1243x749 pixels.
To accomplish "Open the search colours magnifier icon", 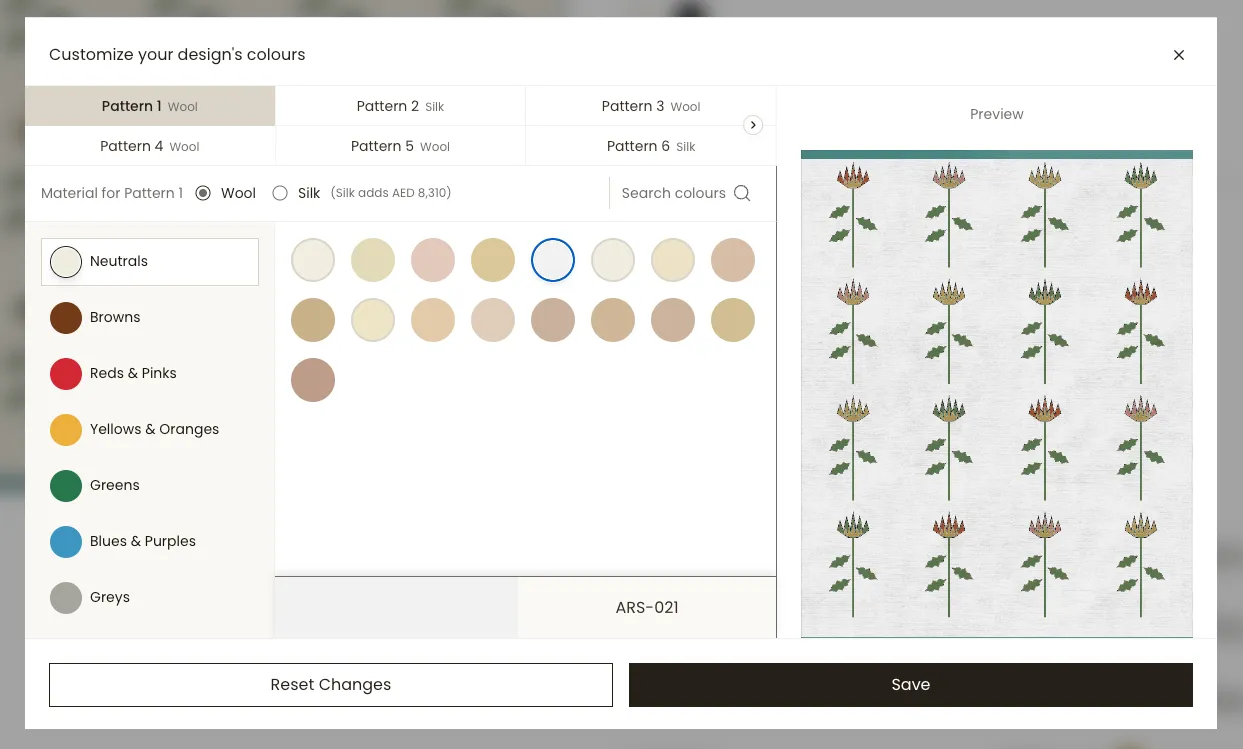I will (742, 193).
